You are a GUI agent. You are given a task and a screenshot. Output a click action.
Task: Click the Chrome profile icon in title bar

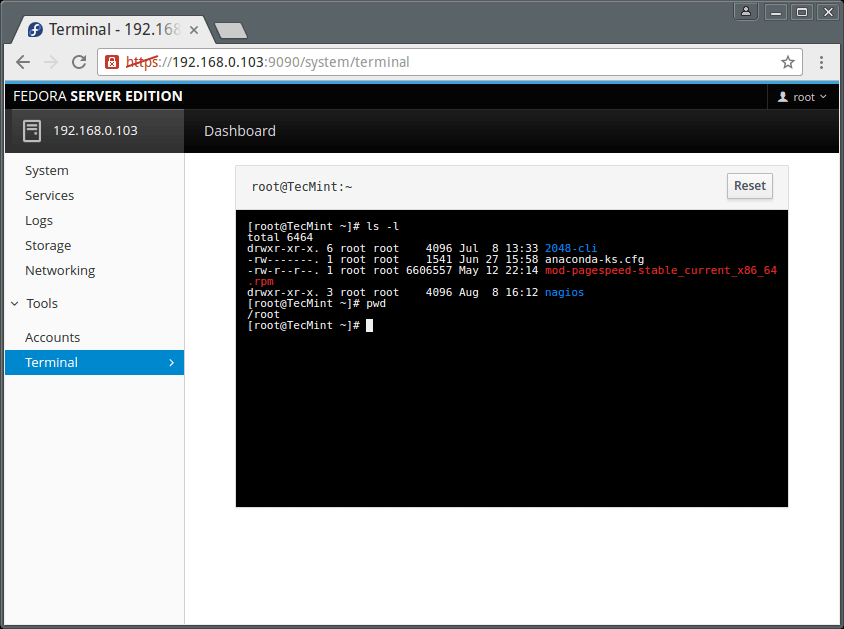click(746, 12)
